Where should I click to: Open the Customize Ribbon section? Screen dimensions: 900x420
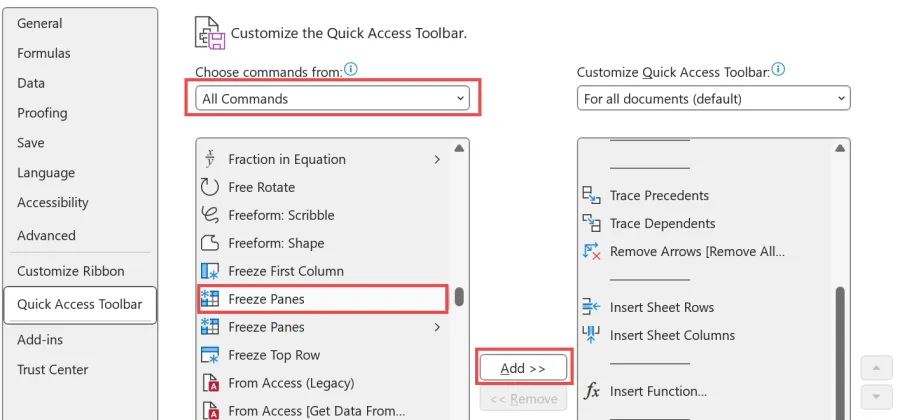point(71,271)
